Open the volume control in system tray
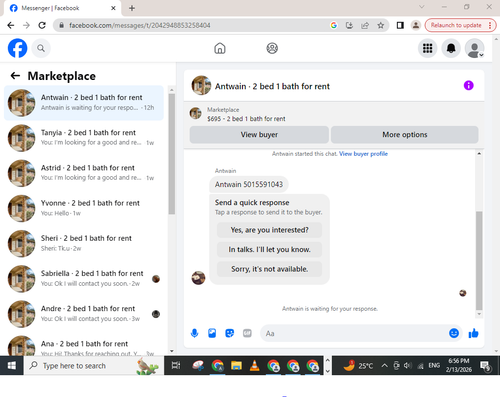 (x=408, y=366)
